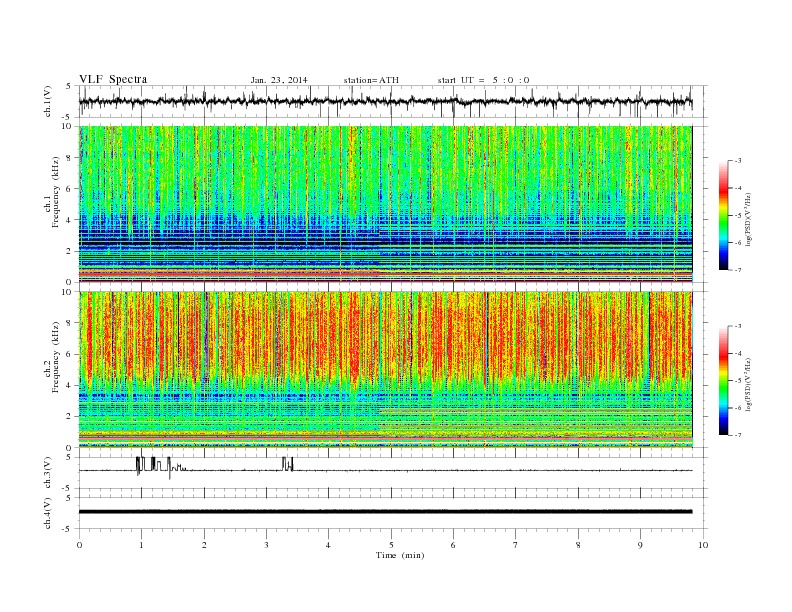Select the ch.2 Frequency (kHz) axis label
Image resolution: width=792 pixels, height=612 pixels.
(x=51, y=357)
